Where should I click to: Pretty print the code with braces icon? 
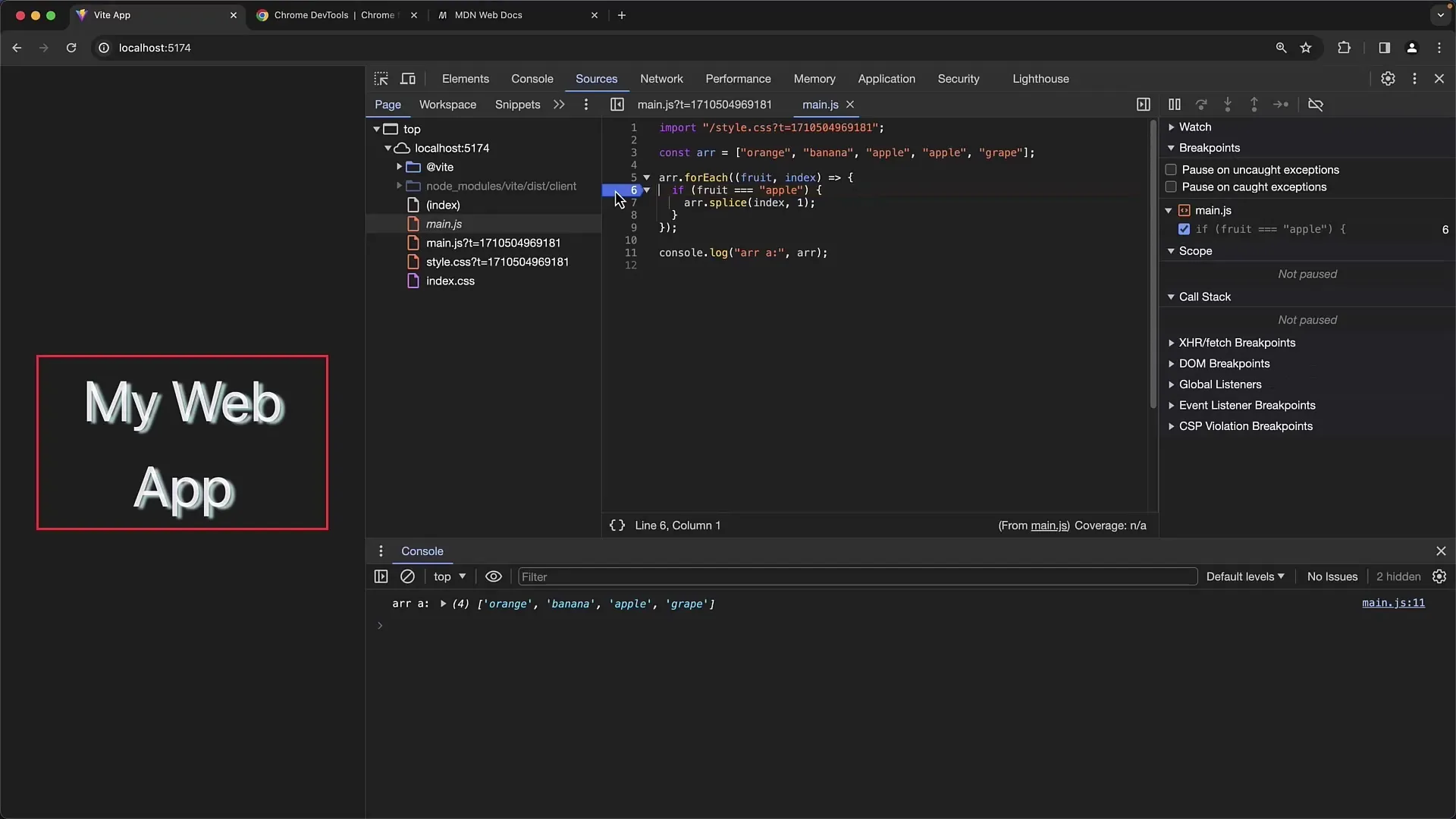click(x=617, y=526)
